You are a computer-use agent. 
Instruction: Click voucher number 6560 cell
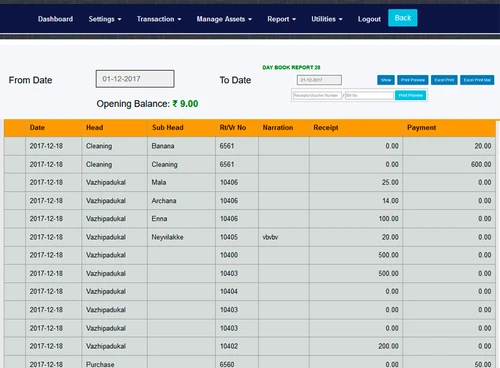(x=237, y=362)
